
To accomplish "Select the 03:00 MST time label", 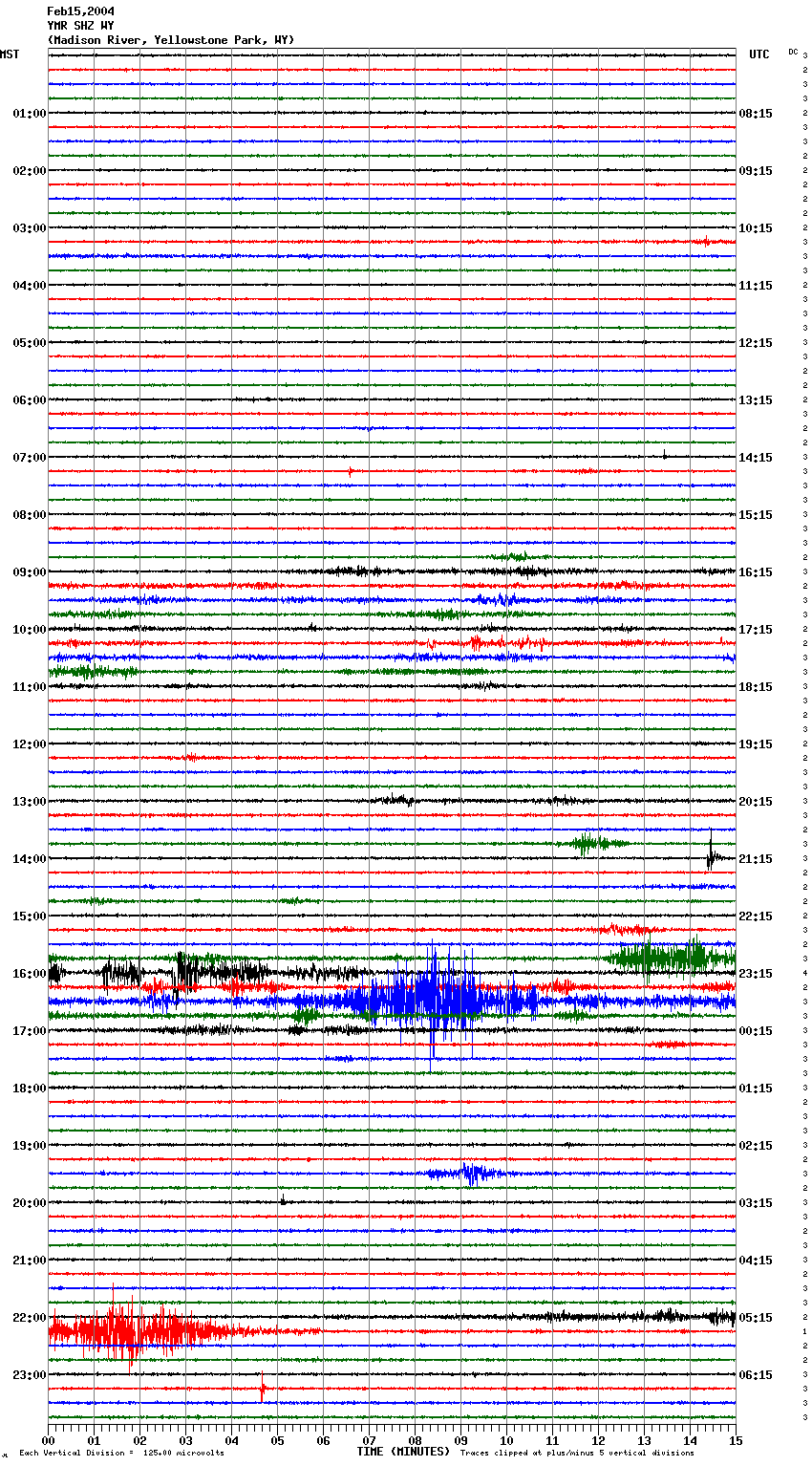I will coord(30,228).
